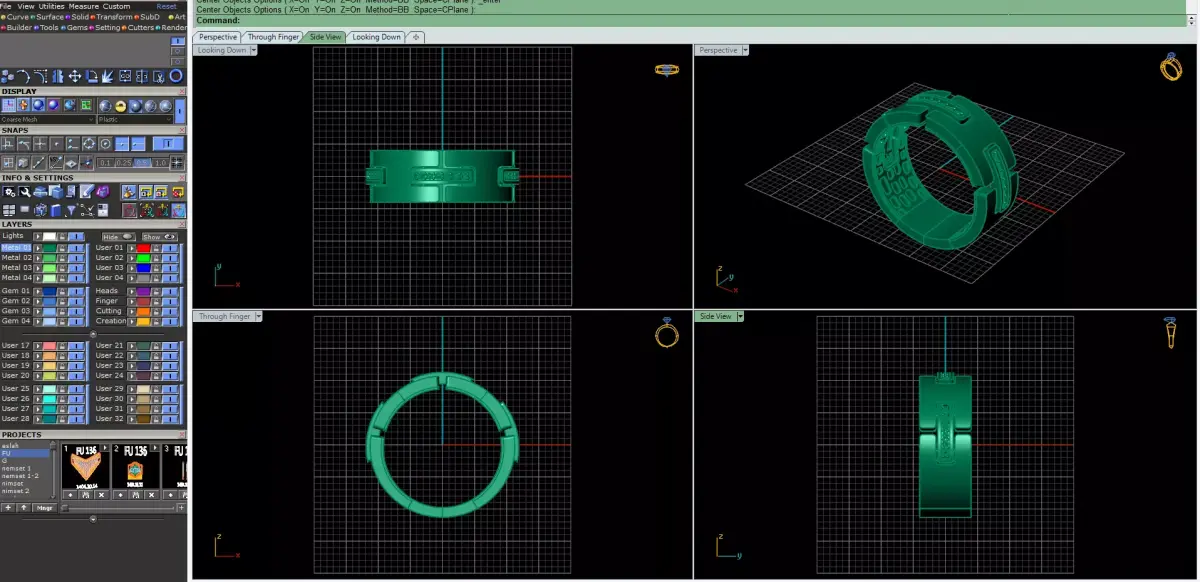Toggle the Cutting layer on/off switch
Image resolution: width=1200 pixels, height=582 pixels.
click(170, 311)
